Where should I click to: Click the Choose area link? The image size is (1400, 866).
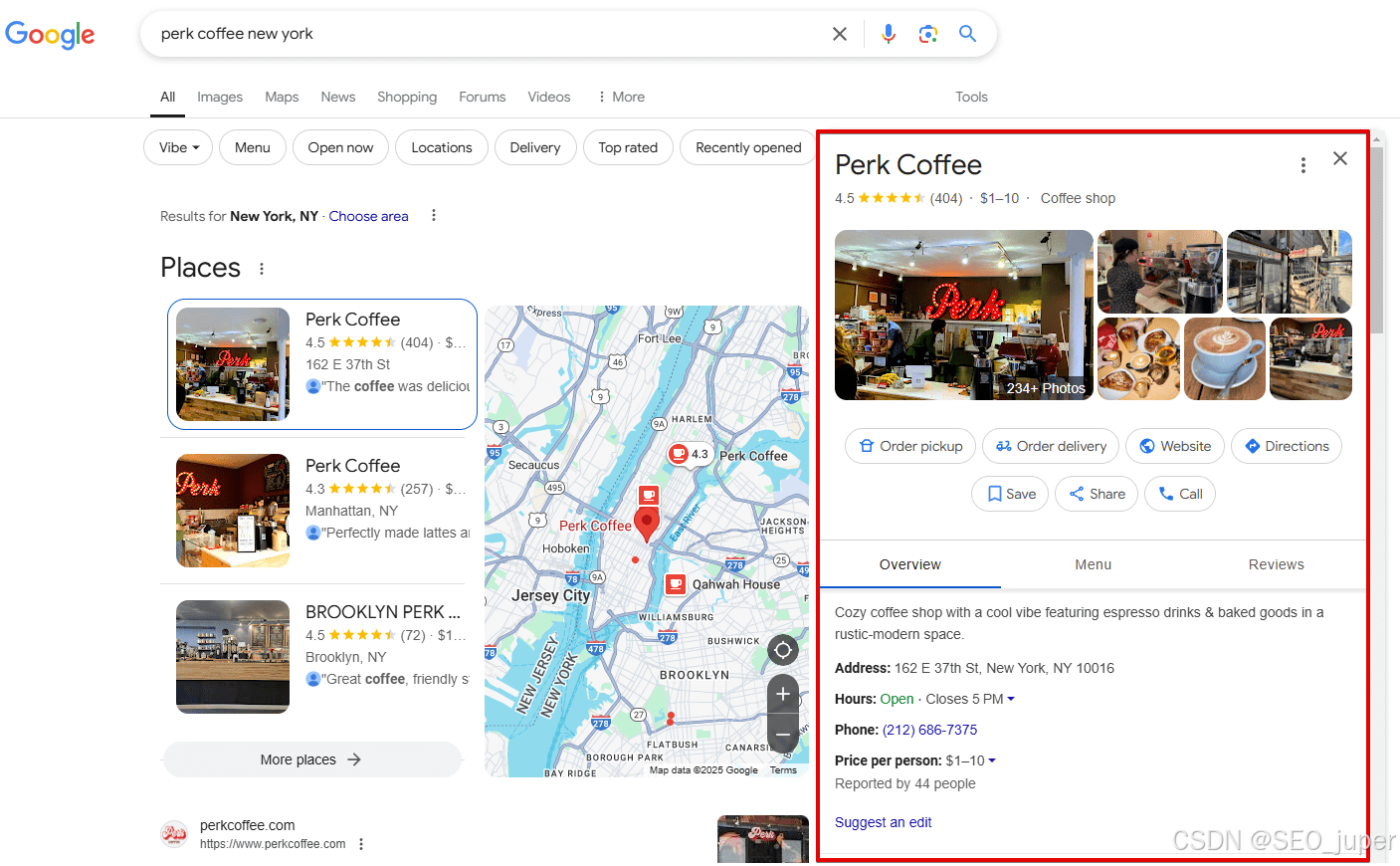click(369, 216)
